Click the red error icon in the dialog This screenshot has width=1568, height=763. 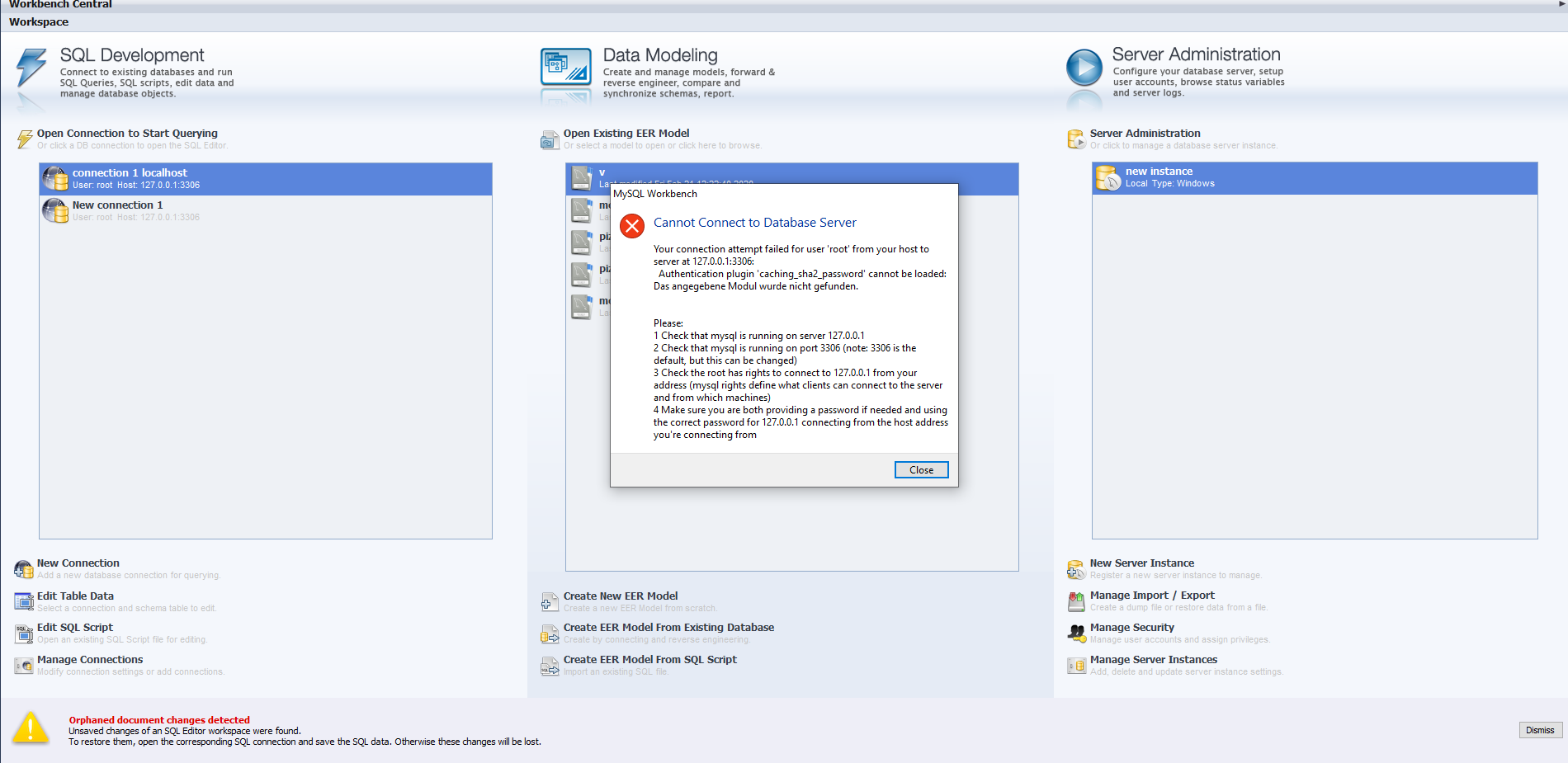point(632,226)
